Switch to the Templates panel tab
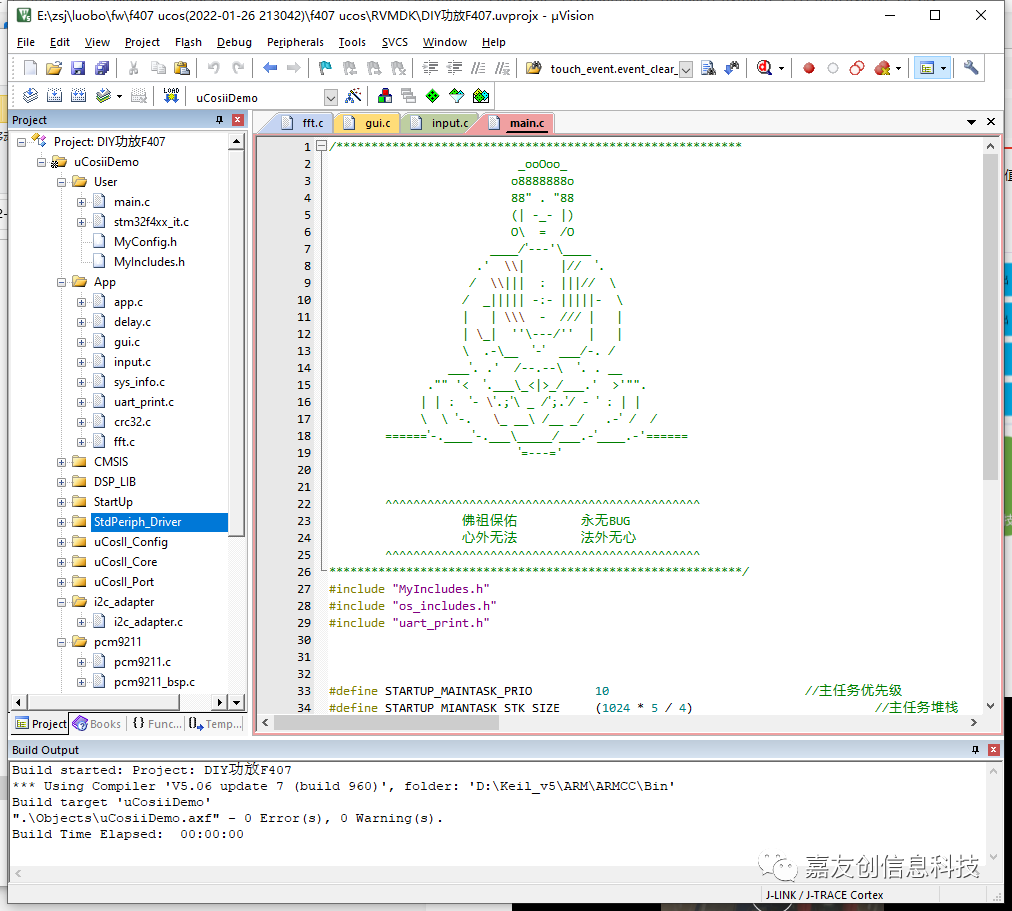Viewport: 1012px width, 911px height. (x=215, y=724)
